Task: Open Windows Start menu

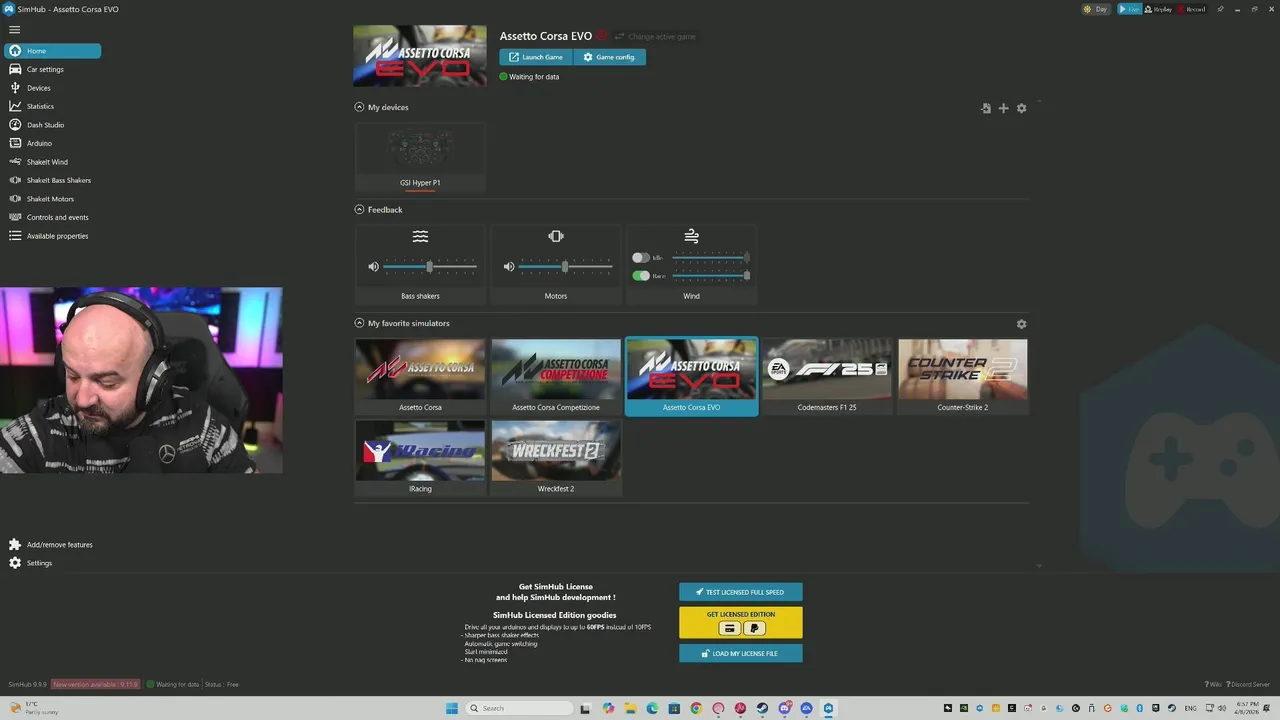Action: click(452, 708)
